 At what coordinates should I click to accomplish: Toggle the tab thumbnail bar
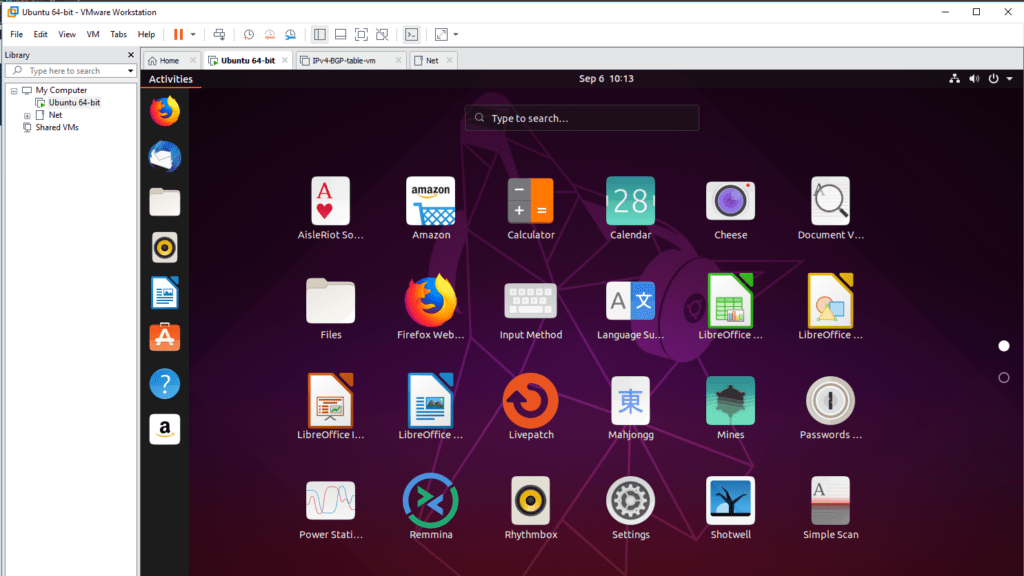(340, 33)
